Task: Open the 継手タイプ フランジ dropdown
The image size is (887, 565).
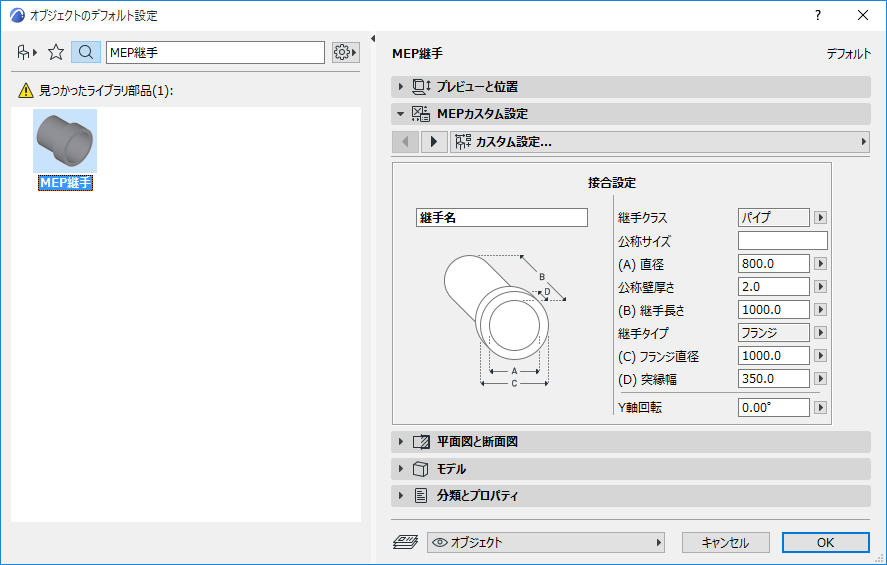Action: click(773, 333)
